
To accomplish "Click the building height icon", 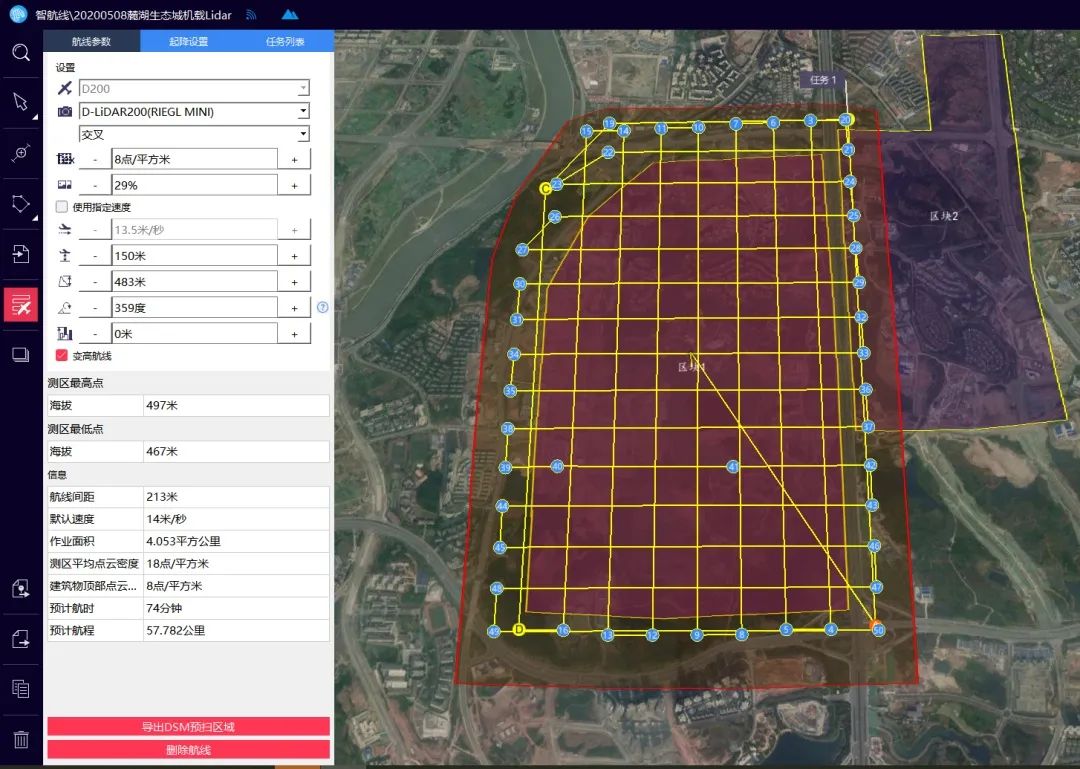I will 65,334.
